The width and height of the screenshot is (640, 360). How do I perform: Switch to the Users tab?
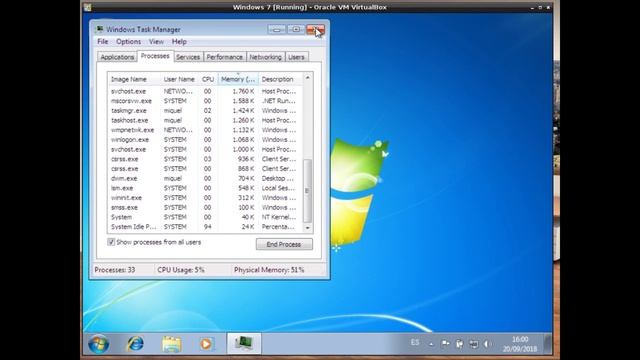click(x=296, y=57)
